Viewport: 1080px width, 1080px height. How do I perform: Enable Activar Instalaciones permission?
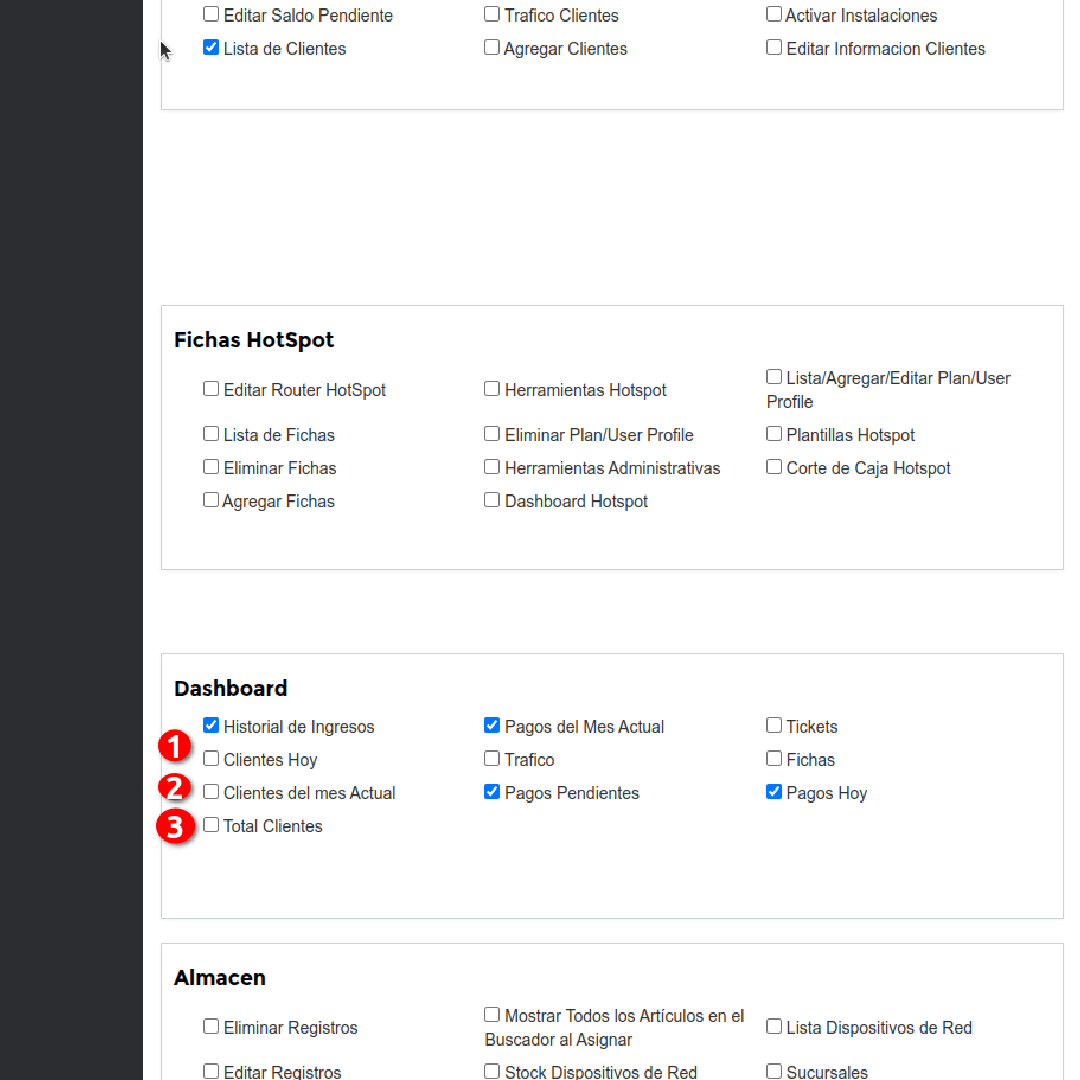coord(774,14)
